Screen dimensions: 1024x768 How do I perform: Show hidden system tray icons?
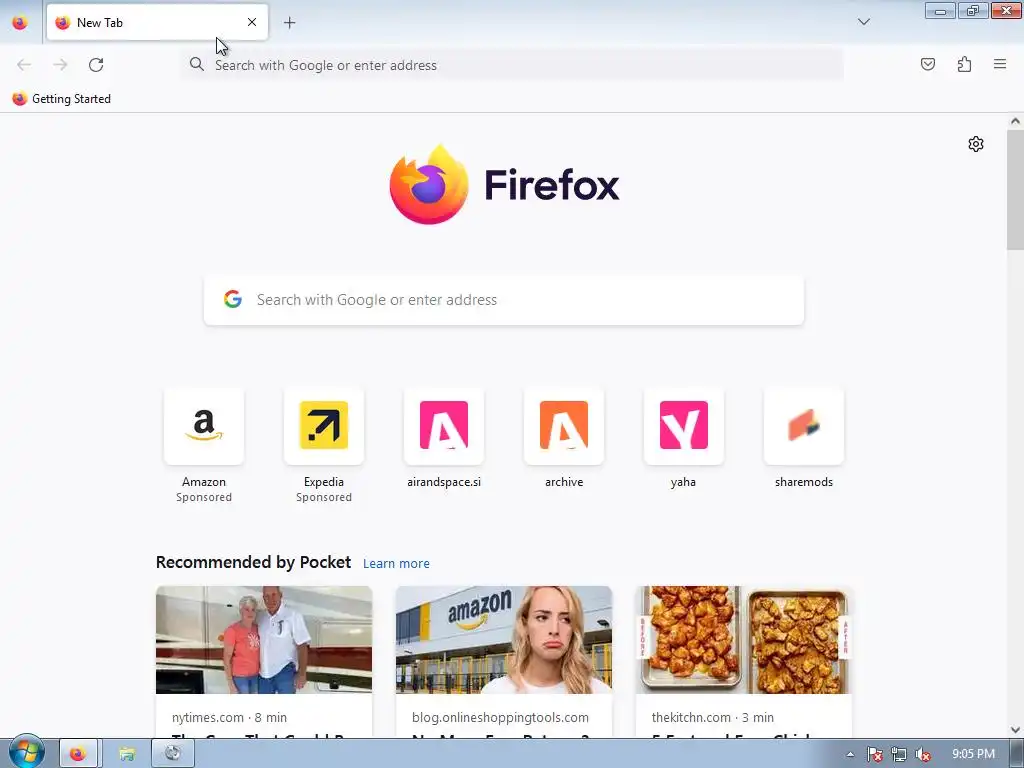pos(850,754)
